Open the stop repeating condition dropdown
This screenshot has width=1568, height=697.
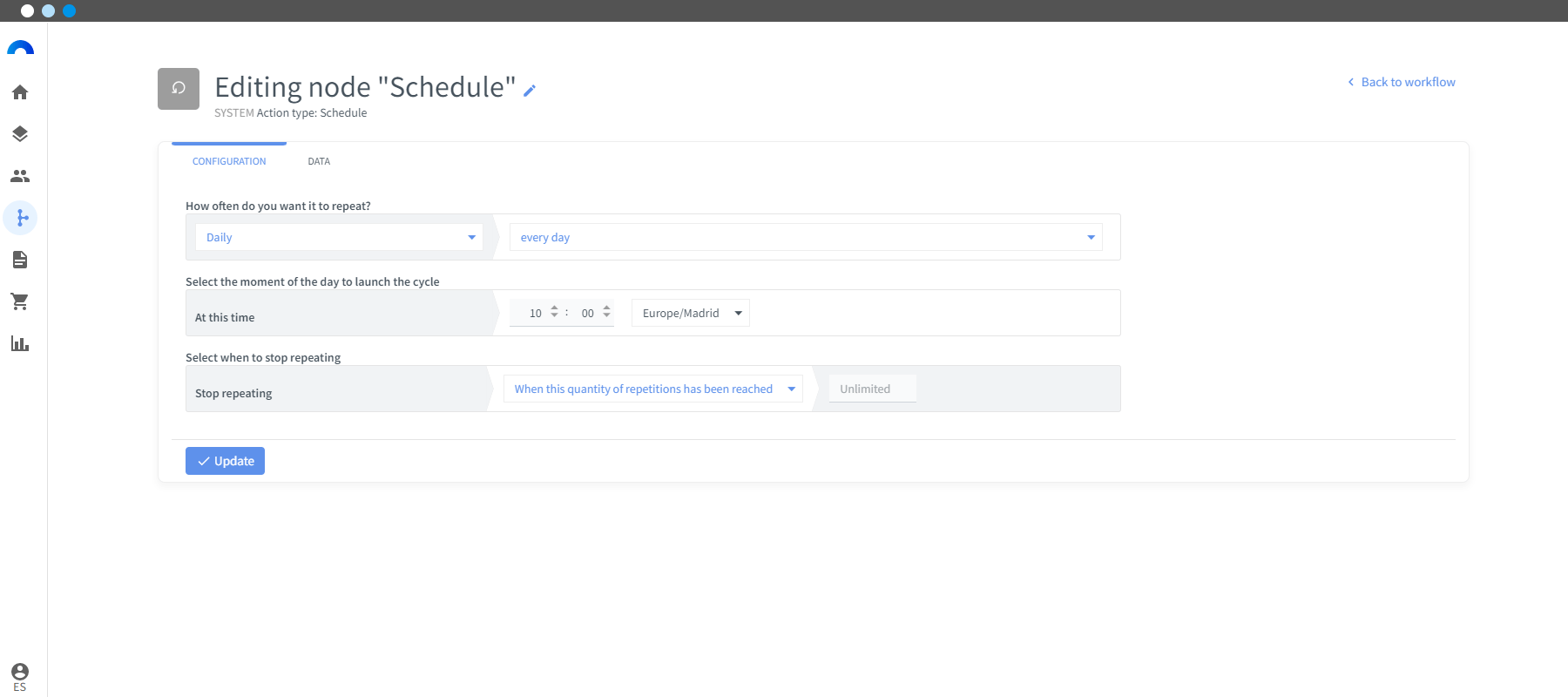click(653, 389)
